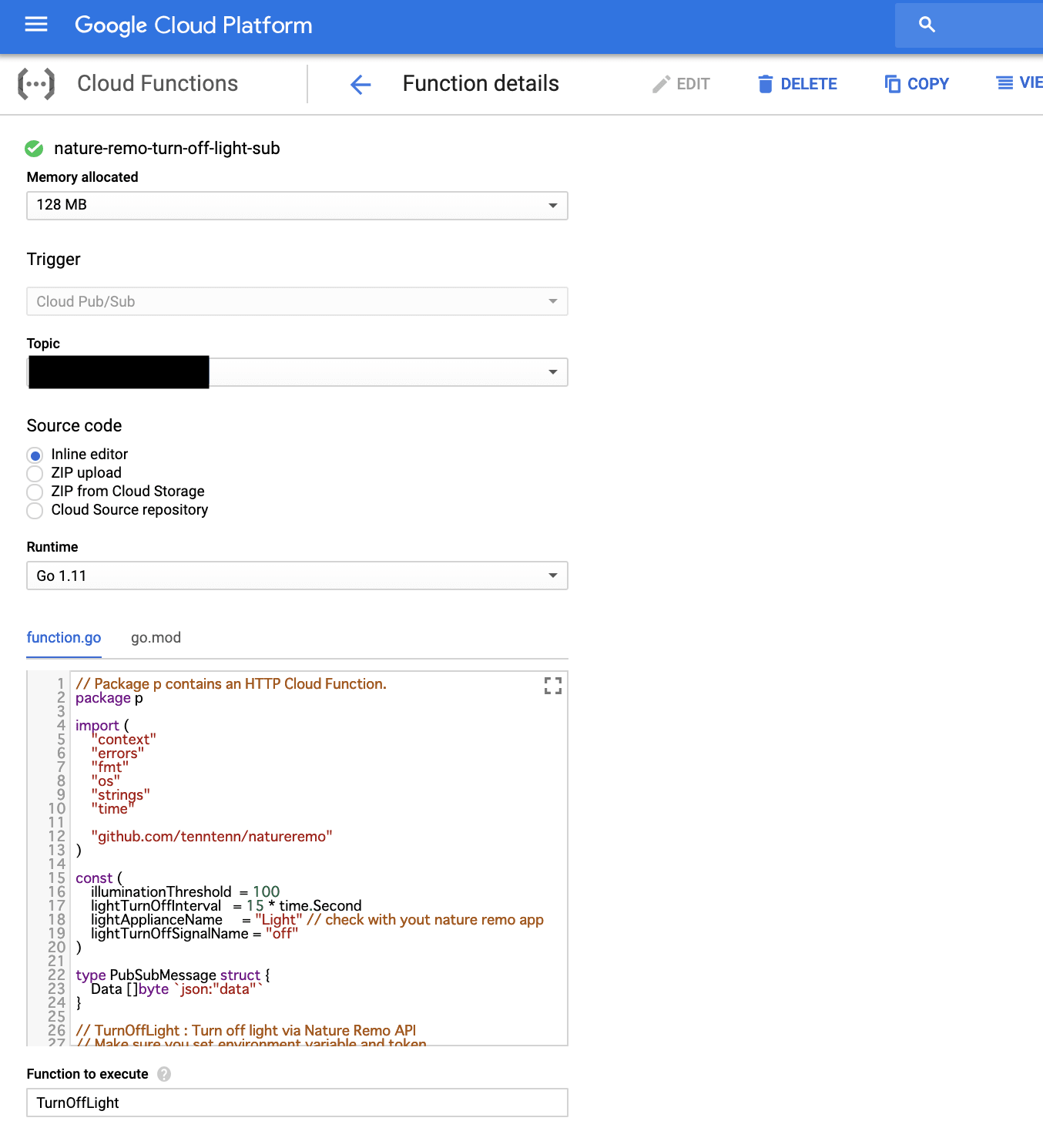Image resolution: width=1043 pixels, height=1148 pixels.
Task: Click the Source code section heading
Action: 74,426
